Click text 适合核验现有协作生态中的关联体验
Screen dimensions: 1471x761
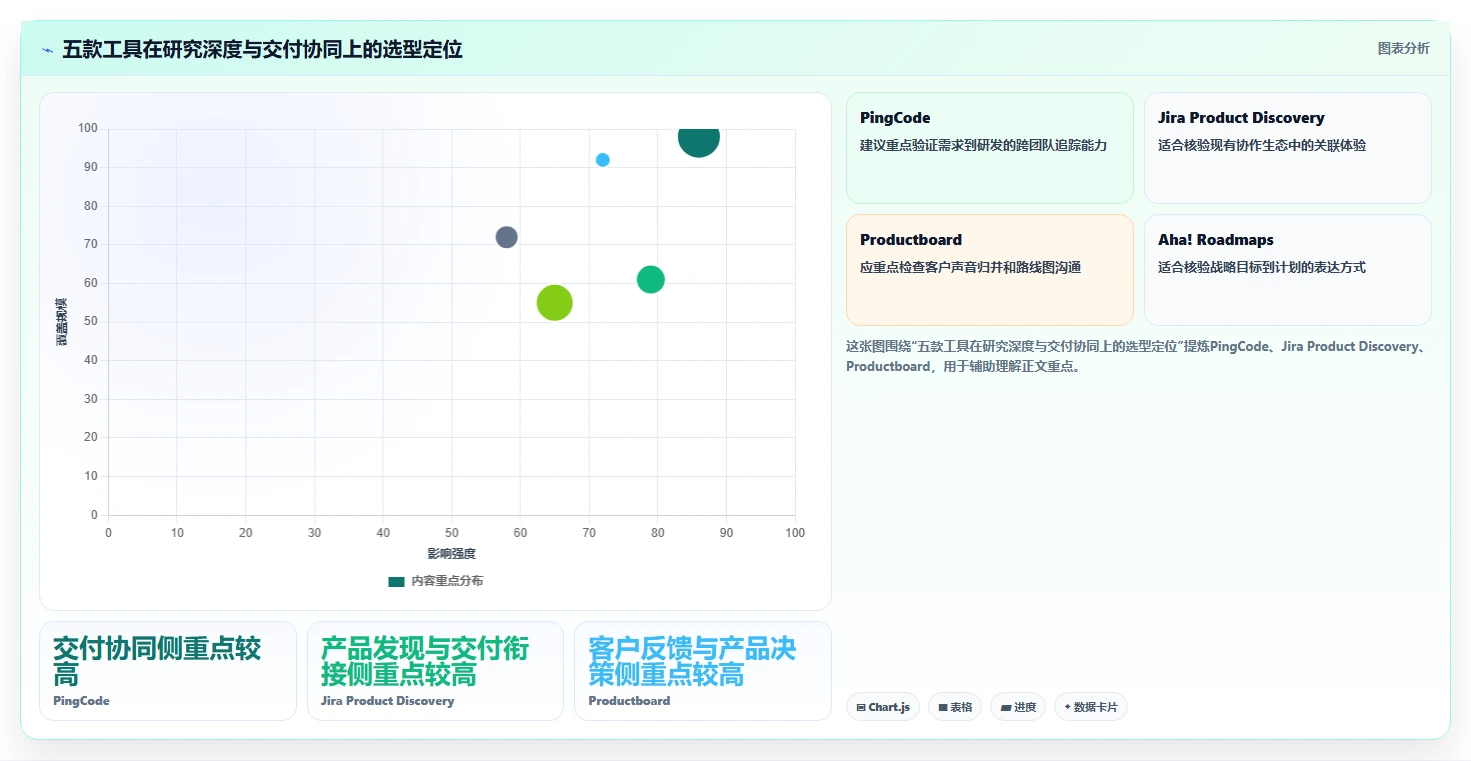pyautogui.click(x=1262, y=145)
